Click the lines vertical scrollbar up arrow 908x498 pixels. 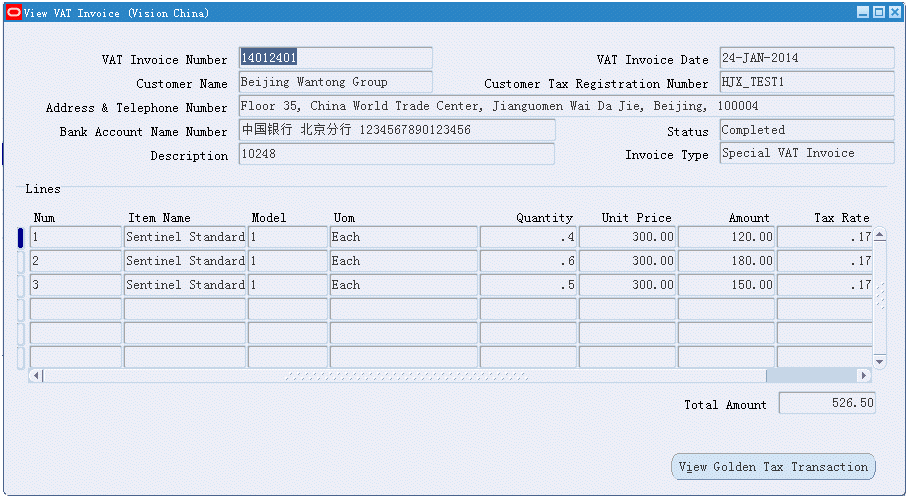click(880, 235)
